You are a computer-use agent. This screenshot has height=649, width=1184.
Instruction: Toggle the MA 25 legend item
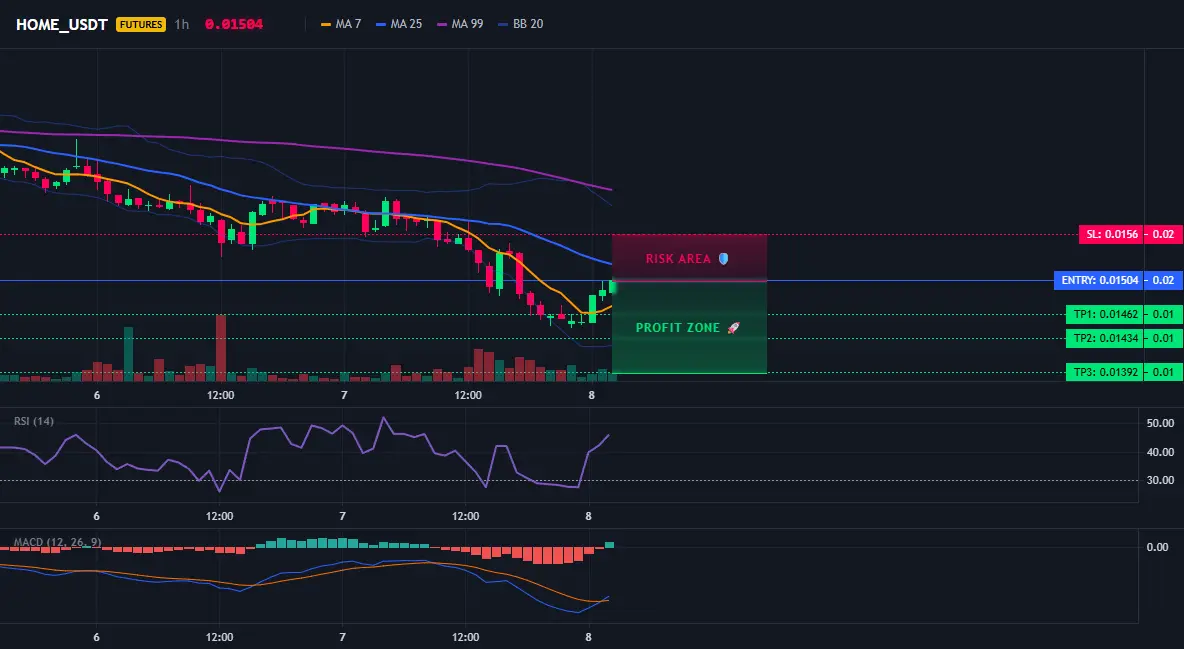399,24
